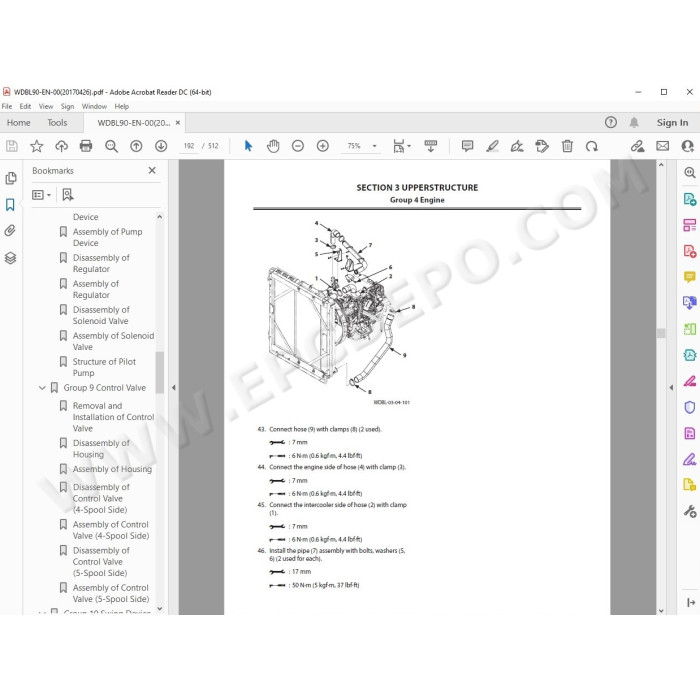Open Assembly of Control Valve (5-Spool Side)
The height and width of the screenshot is (700, 700).
pos(111,593)
